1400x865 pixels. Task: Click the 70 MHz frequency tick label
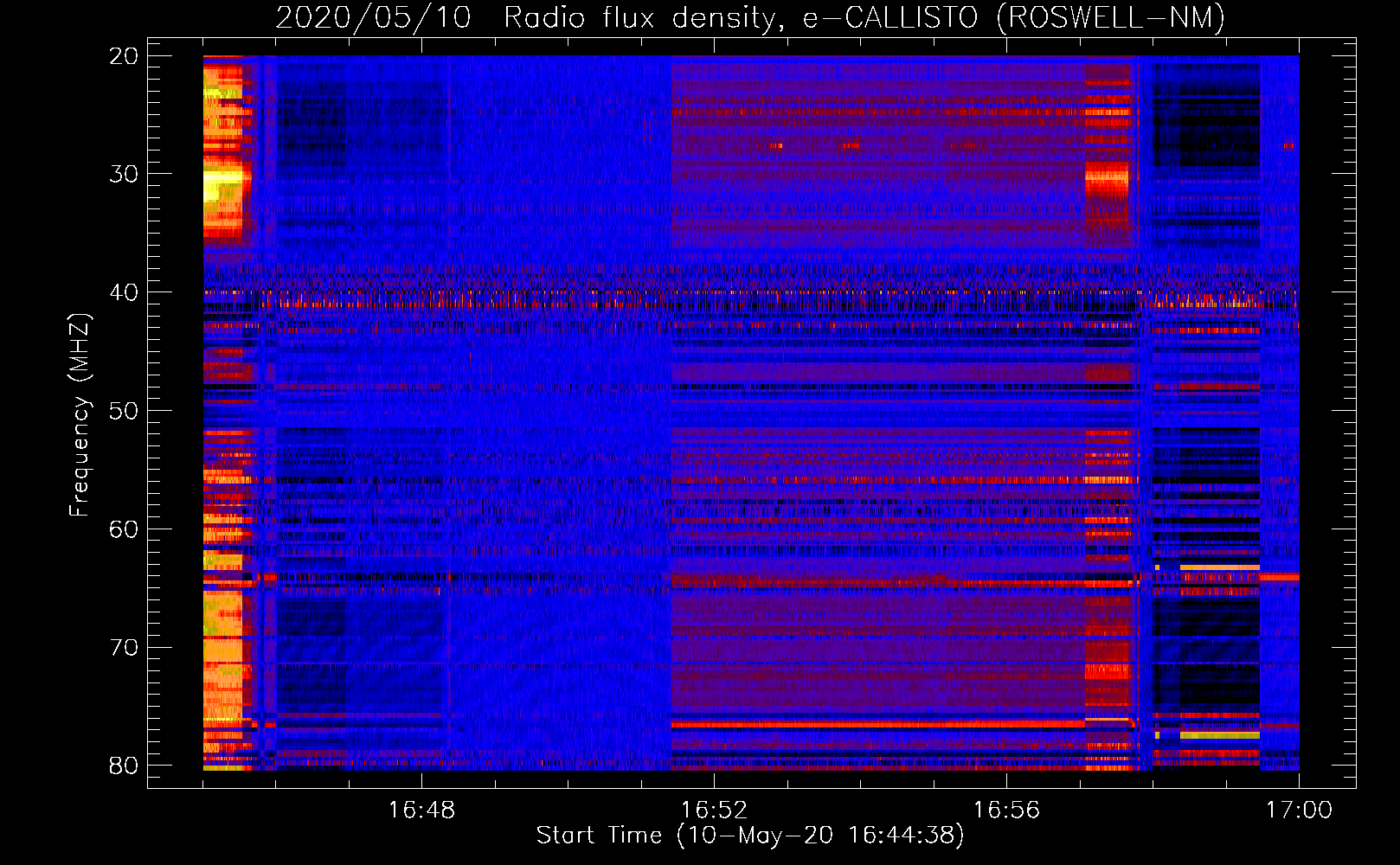click(124, 648)
